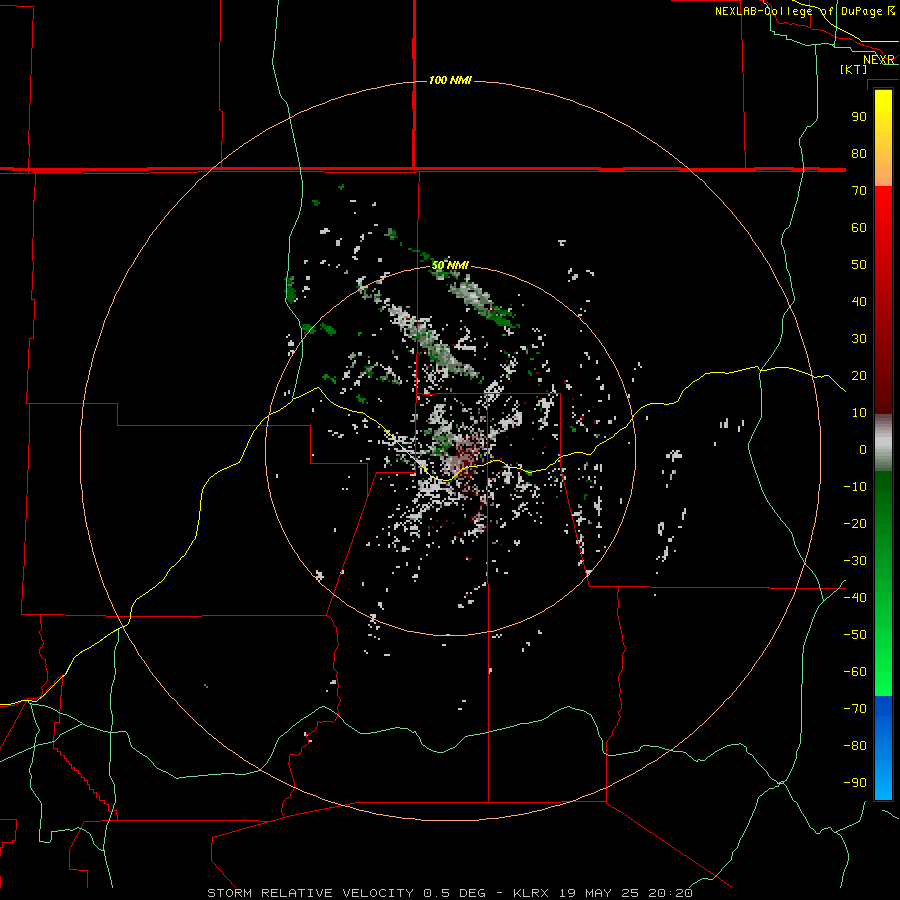
Task: Click the -70 scale label
Action: pyautogui.click(x=855, y=709)
